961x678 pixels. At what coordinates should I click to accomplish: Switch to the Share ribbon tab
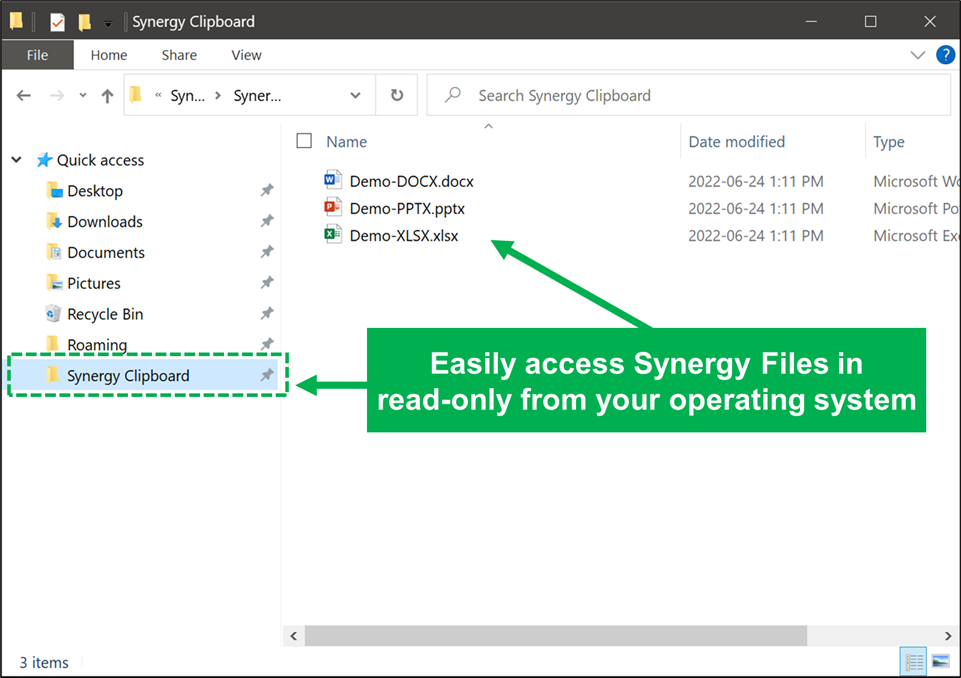coord(179,55)
